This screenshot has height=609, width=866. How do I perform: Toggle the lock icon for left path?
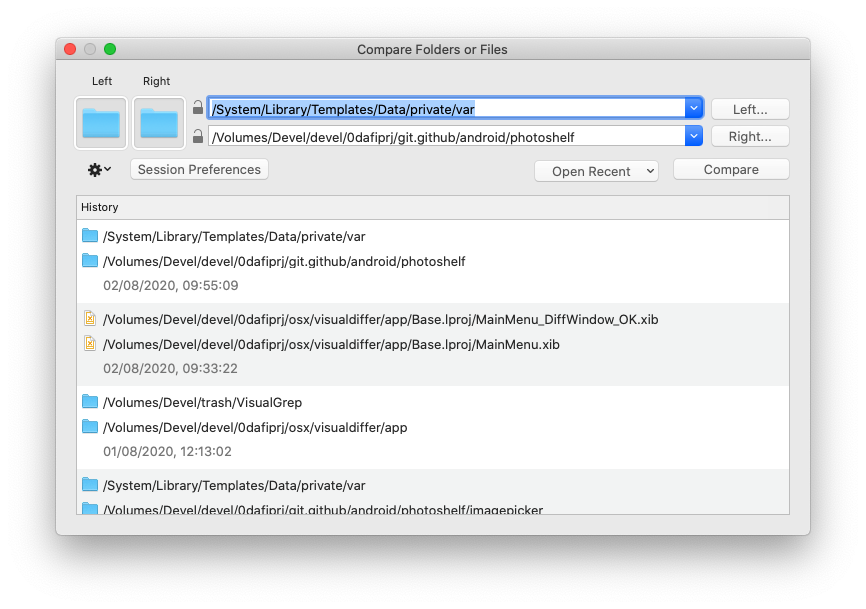point(198,107)
